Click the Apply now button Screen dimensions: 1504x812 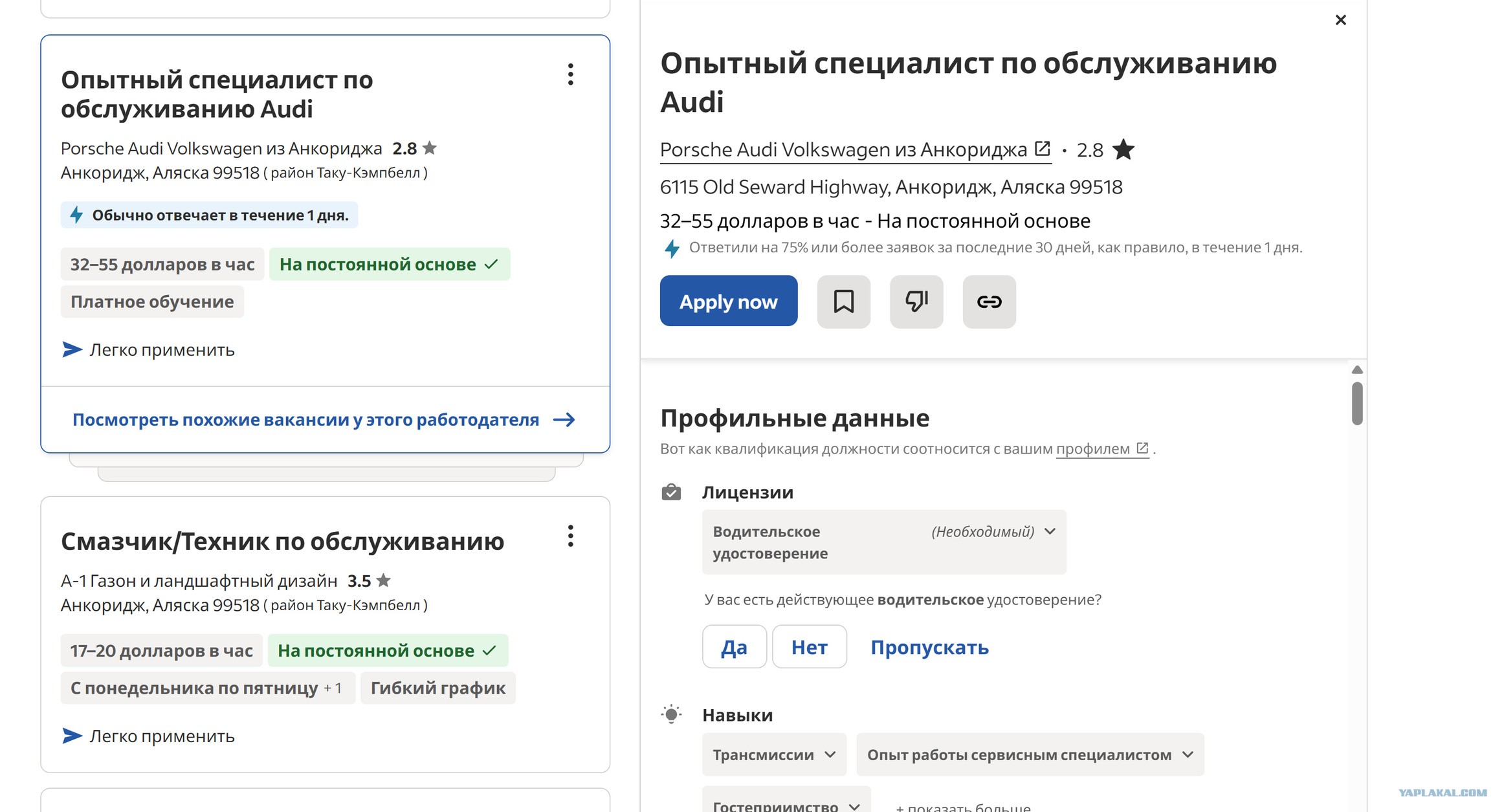coord(729,301)
